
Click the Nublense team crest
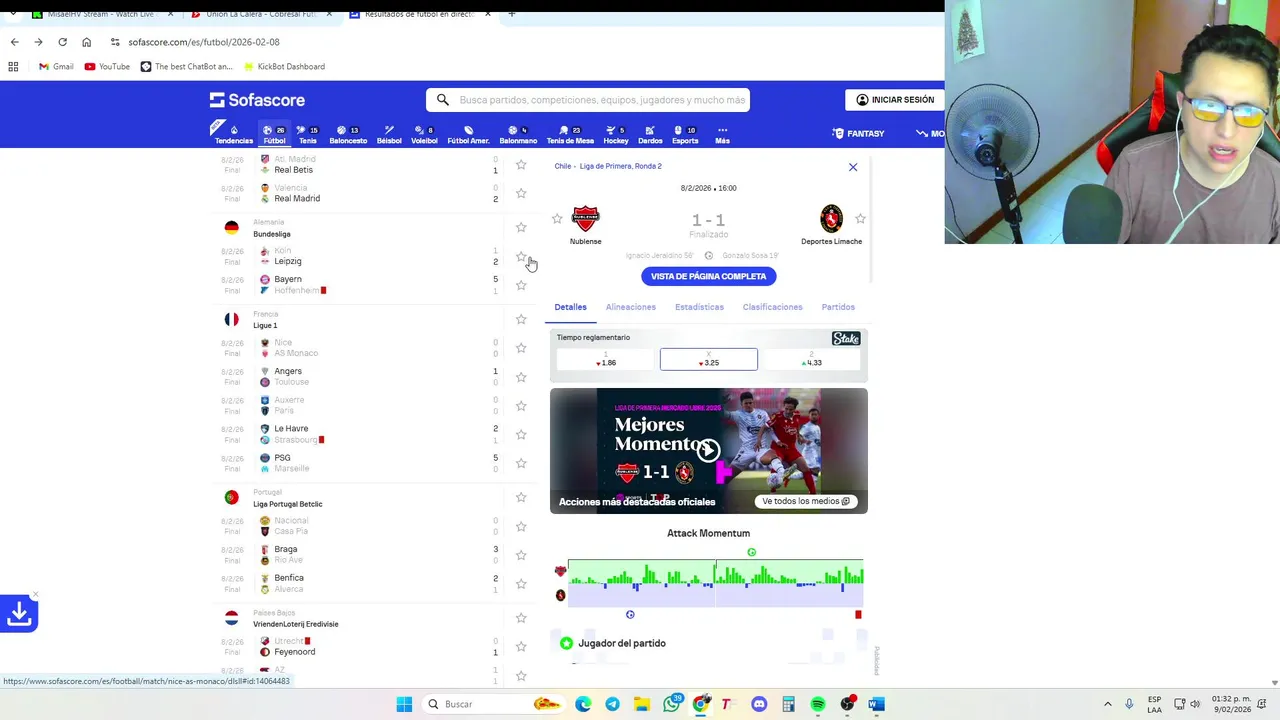click(x=585, y=218)
